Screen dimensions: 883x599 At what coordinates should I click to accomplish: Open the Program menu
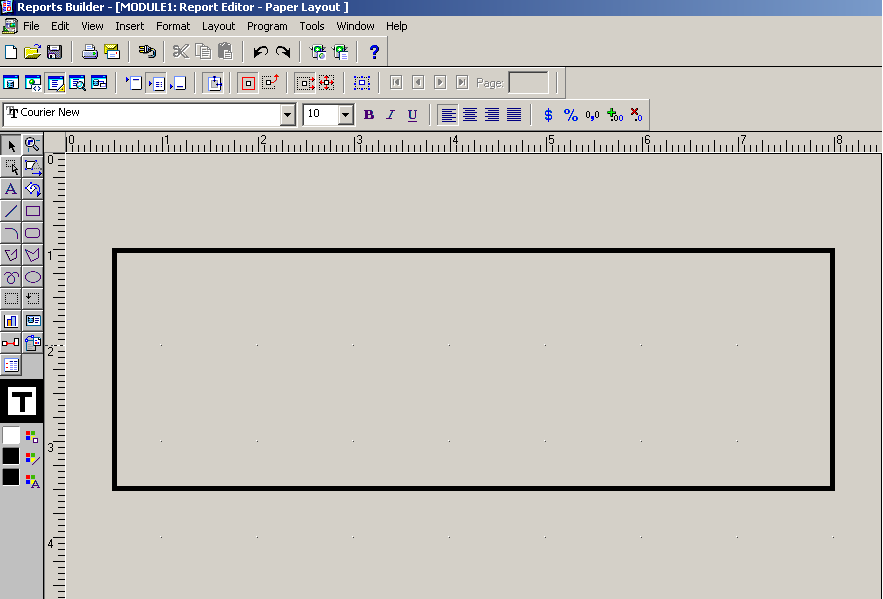coord(267,26)
